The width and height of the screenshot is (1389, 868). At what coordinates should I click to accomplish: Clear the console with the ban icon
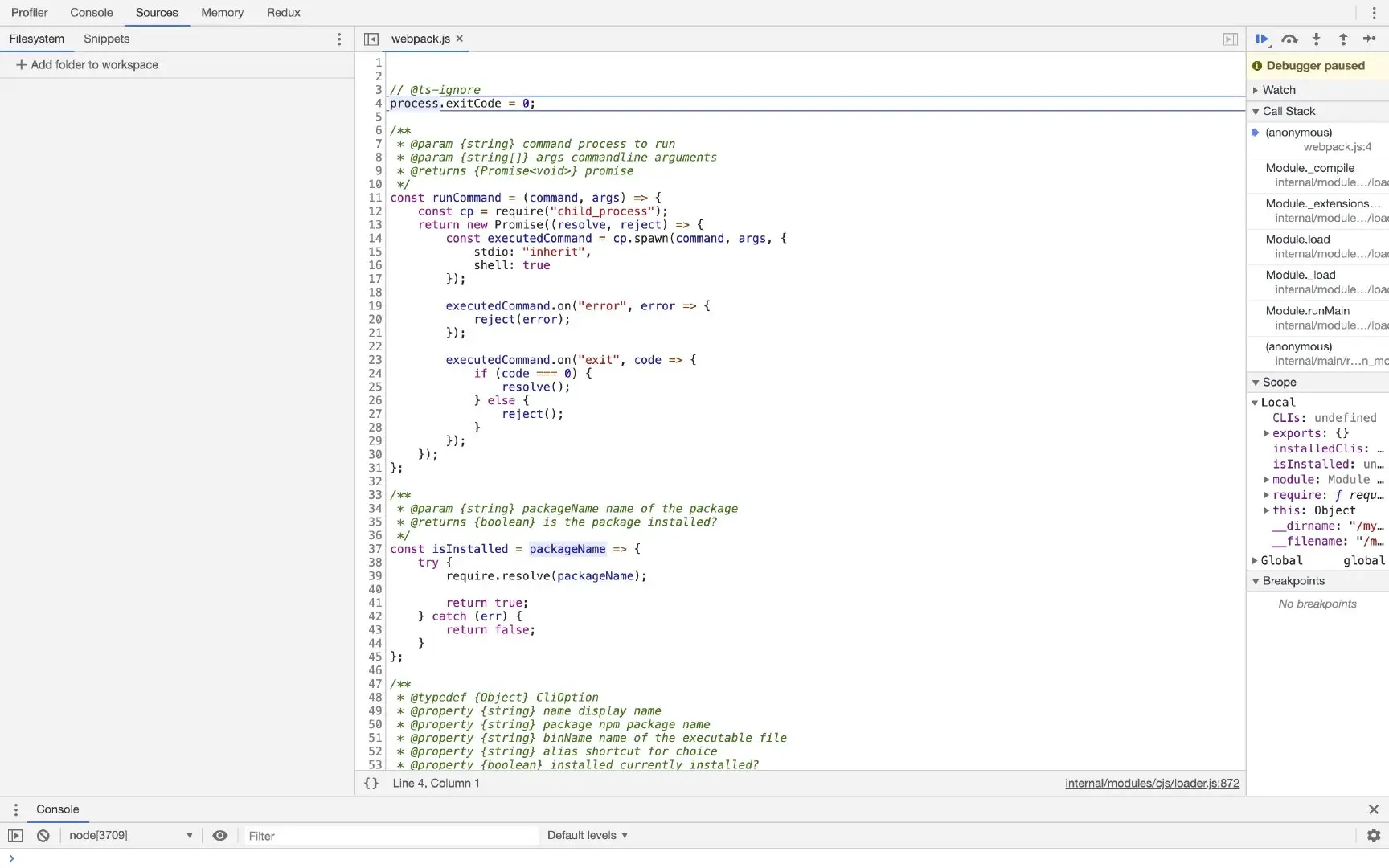coord(43,836)
